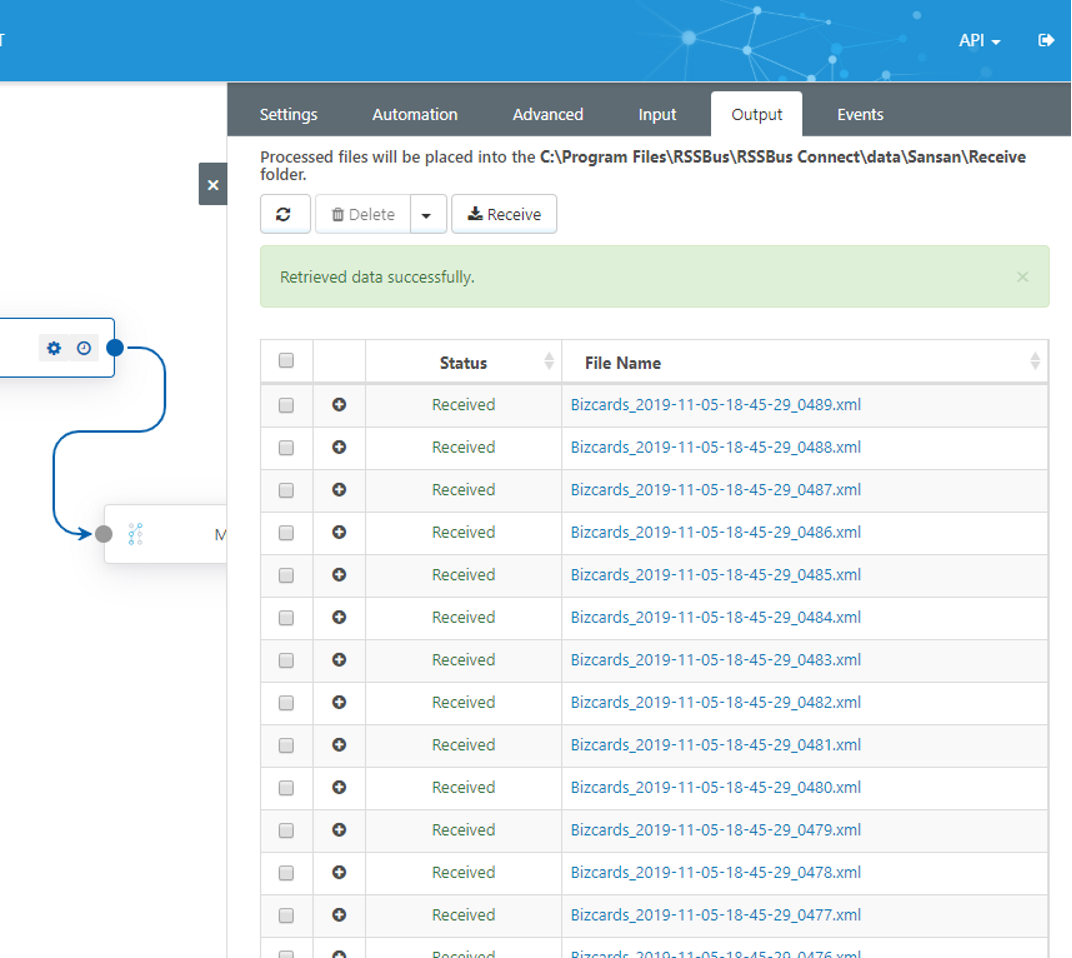
Task: Open the API dropdown menu
Action: (979, 40)
